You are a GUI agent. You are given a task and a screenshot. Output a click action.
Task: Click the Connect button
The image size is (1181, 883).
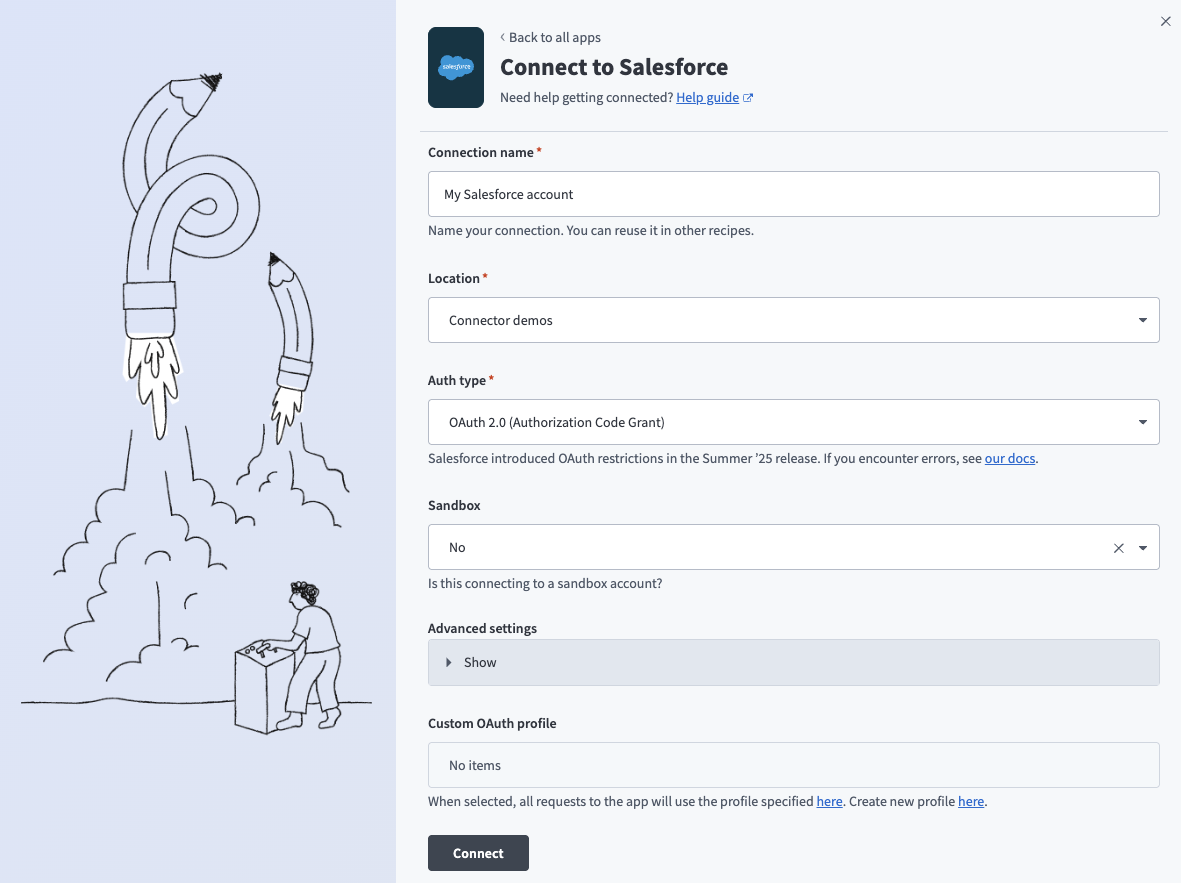[x=478, y=852]
